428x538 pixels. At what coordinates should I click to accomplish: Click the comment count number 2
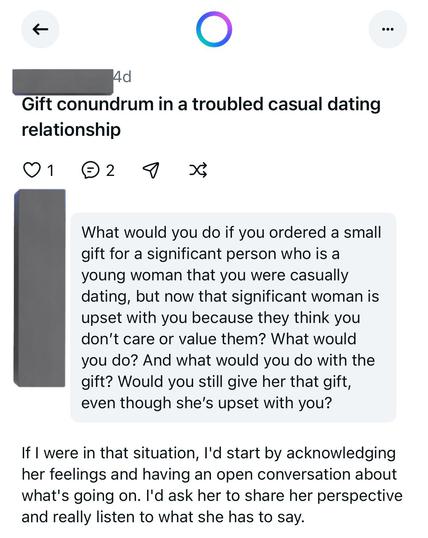click(110, 170)
